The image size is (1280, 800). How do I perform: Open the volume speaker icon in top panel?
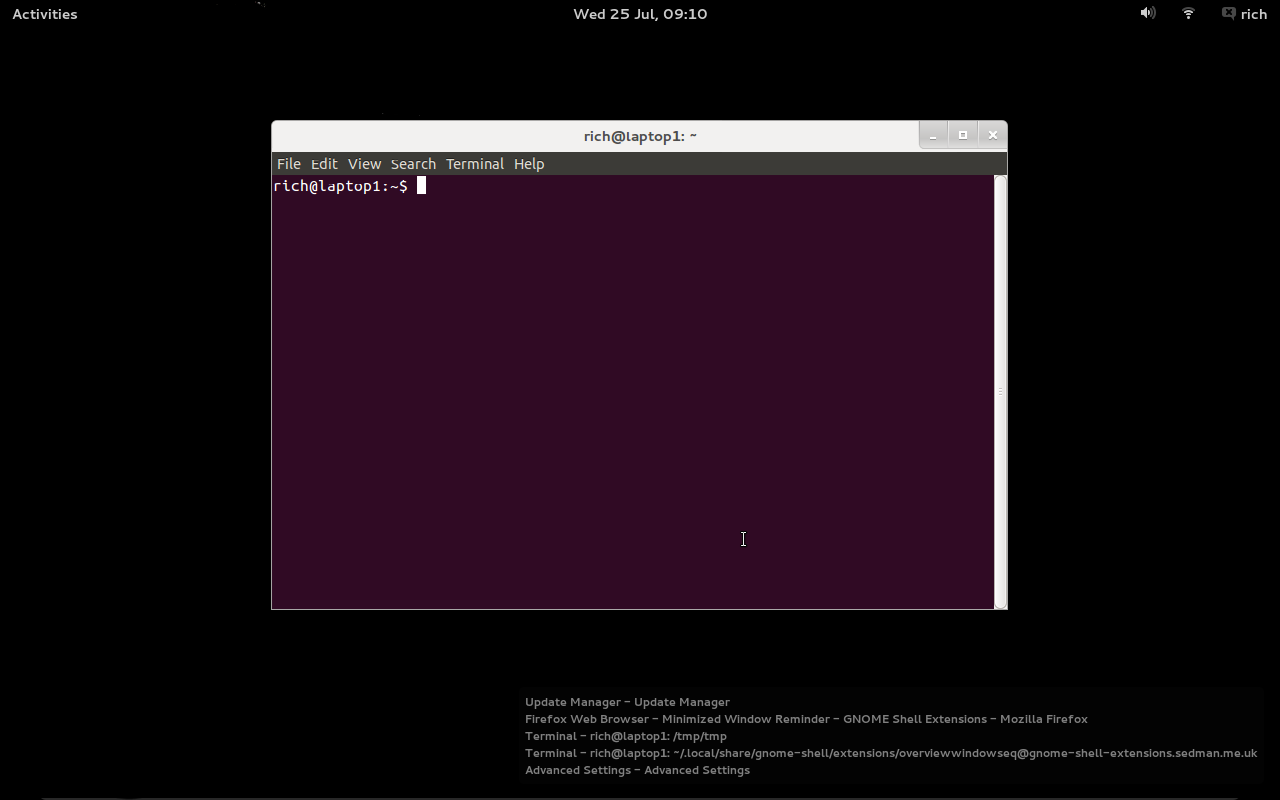point(1148,13)
